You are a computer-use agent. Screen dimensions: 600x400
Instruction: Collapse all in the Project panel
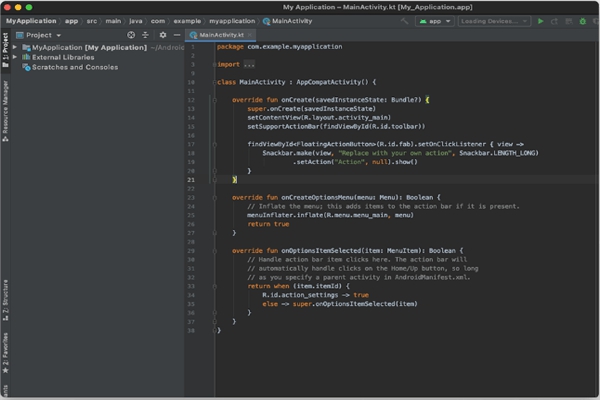tap(147, 34)
